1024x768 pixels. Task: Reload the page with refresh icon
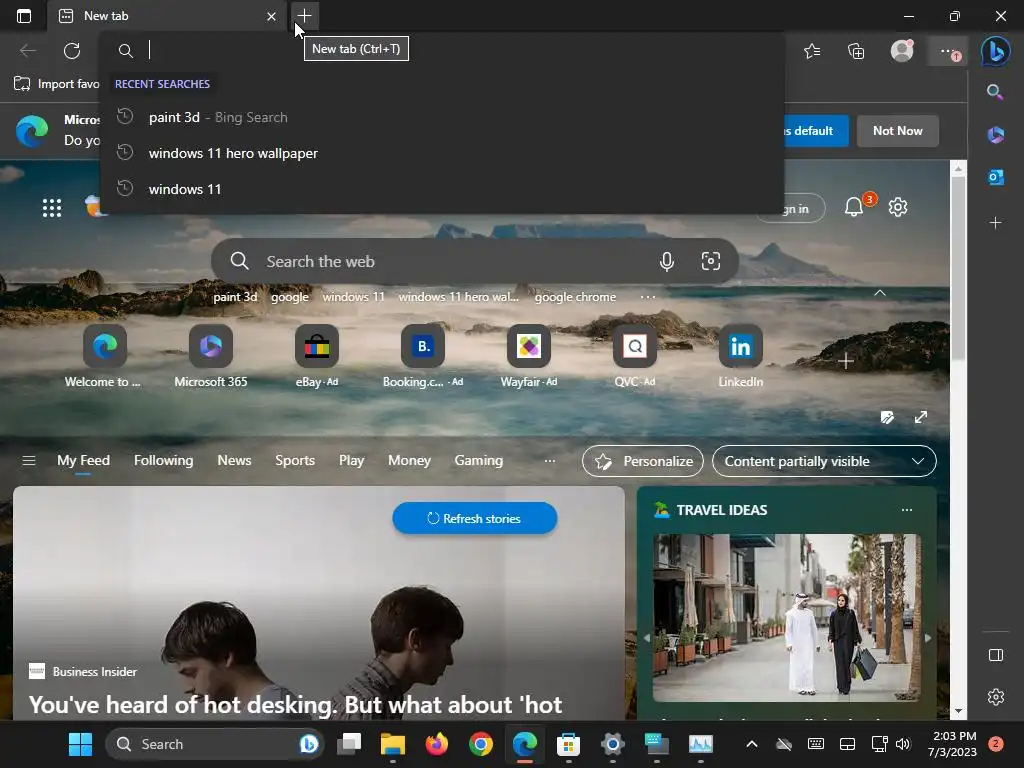tap(72, 50)
